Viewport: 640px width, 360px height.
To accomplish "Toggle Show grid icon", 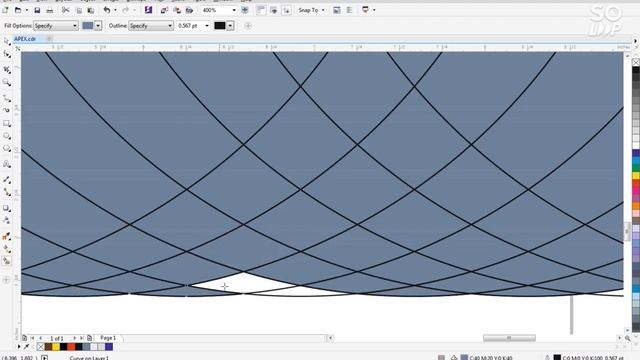I will 274,10.
